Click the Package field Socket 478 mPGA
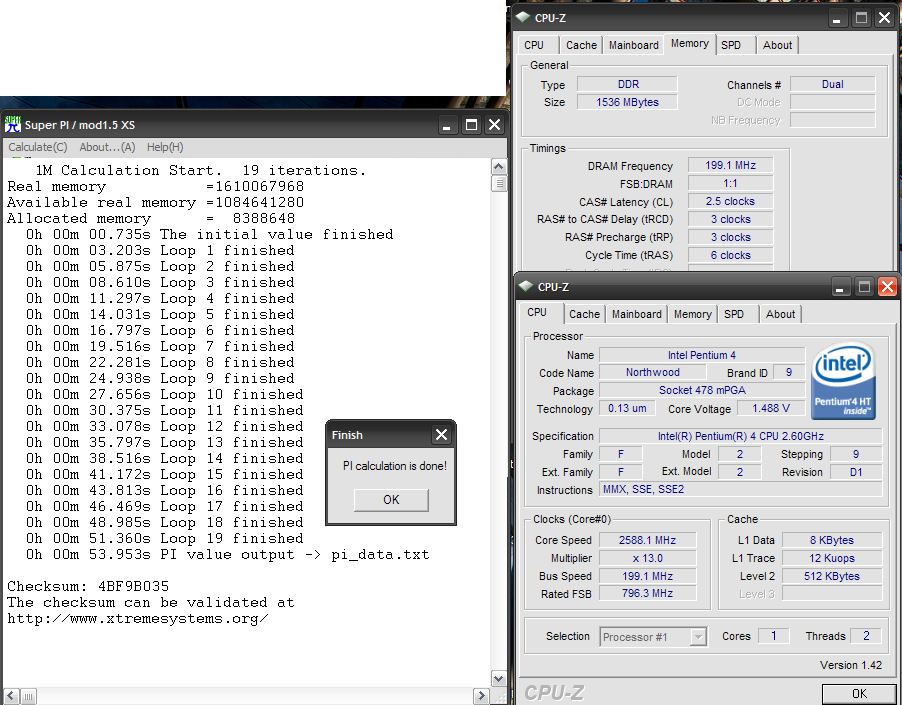902x705 pixels. (702, 390)
